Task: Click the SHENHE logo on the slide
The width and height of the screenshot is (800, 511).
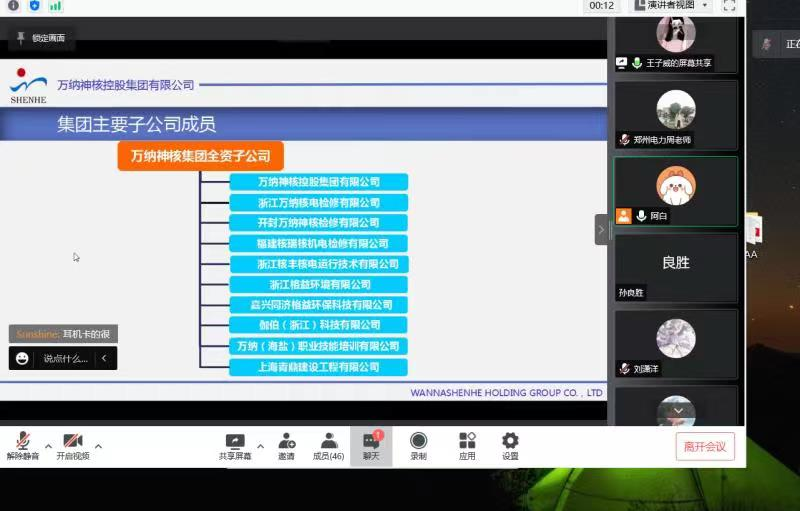Action: [x=28, y=86]
